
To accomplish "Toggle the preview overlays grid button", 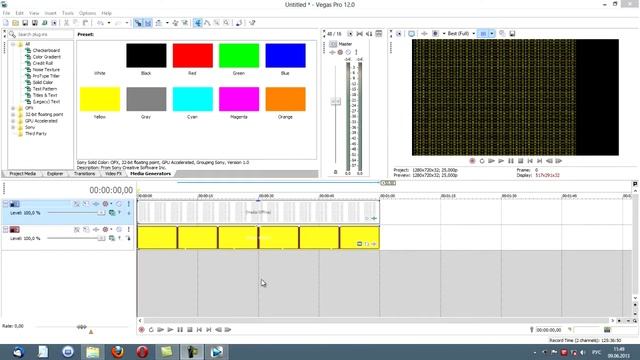I will [483, 33].
